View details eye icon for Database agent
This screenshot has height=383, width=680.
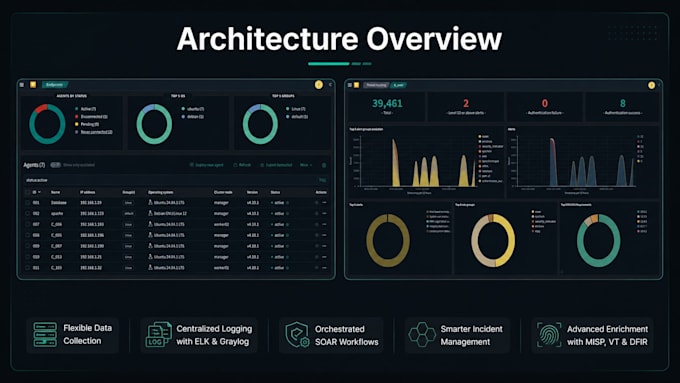pyautogui.click(x=316, y=203)
